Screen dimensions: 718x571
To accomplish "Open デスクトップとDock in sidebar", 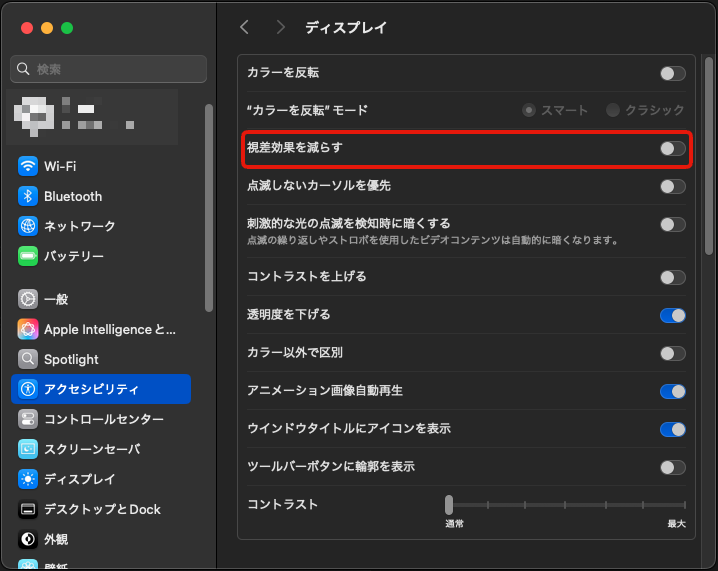I will coord(101,509).
